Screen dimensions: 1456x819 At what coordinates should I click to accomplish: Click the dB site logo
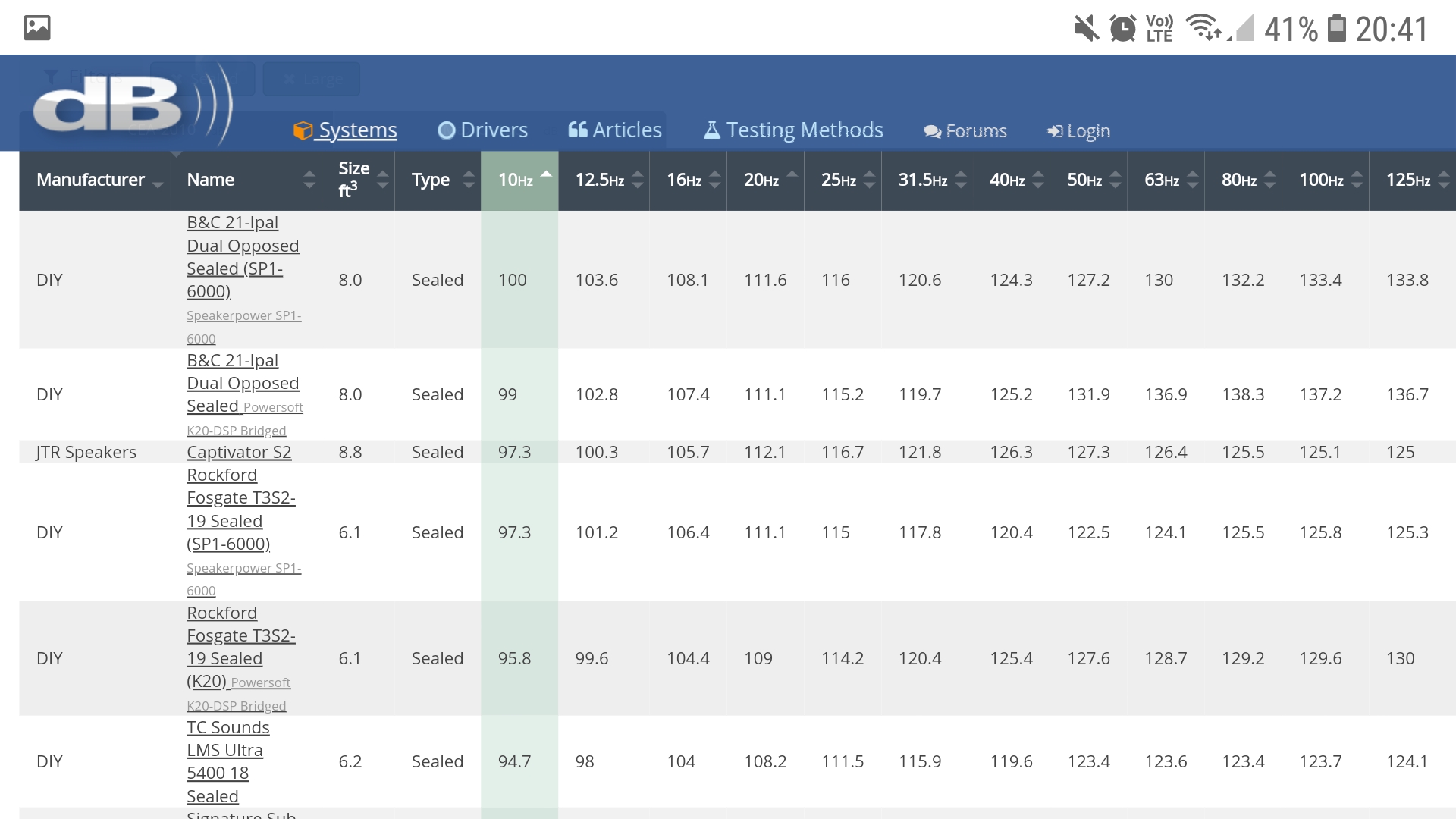[x=133, y=106]
